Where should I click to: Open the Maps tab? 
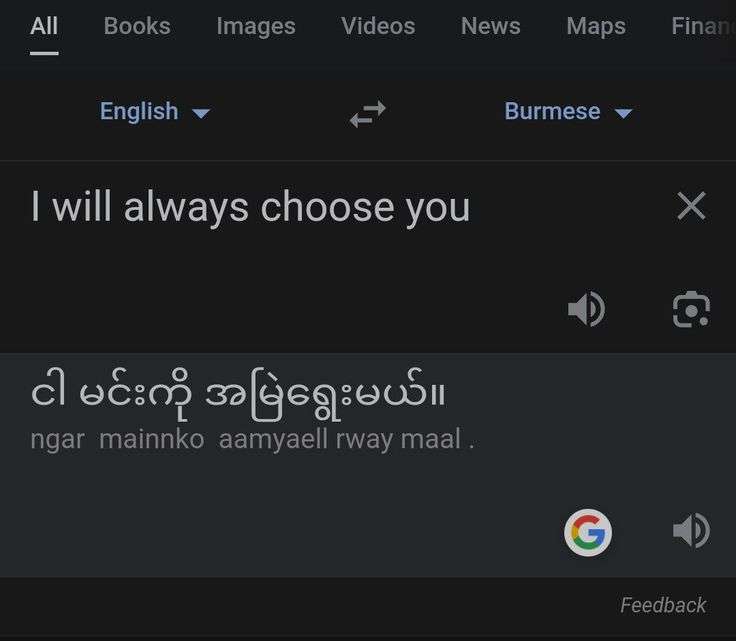click(x=596, y=26)
